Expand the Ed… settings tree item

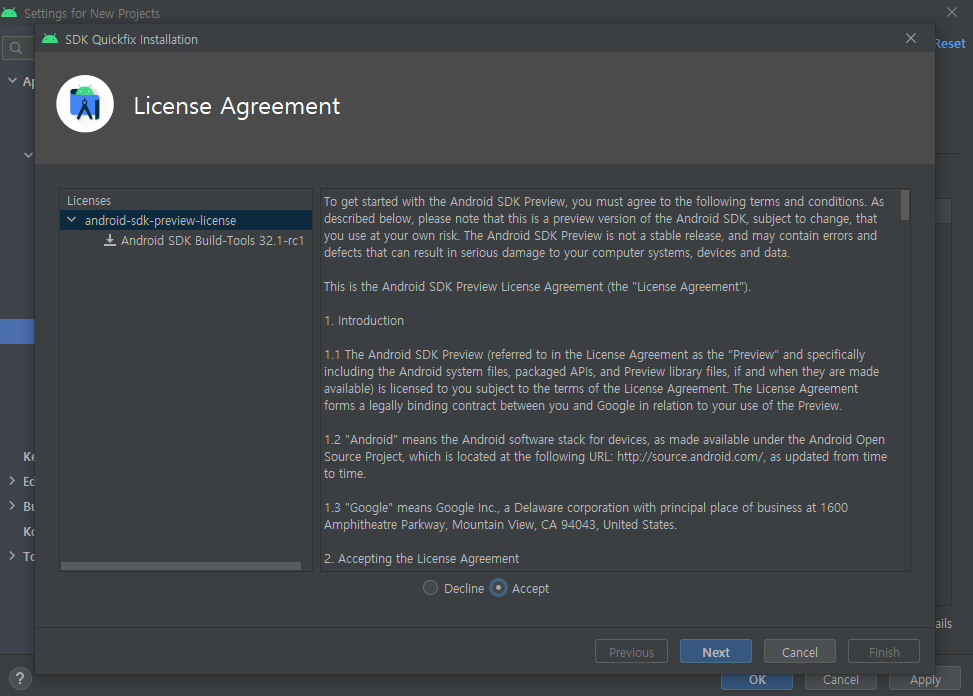tap(12, 481)
